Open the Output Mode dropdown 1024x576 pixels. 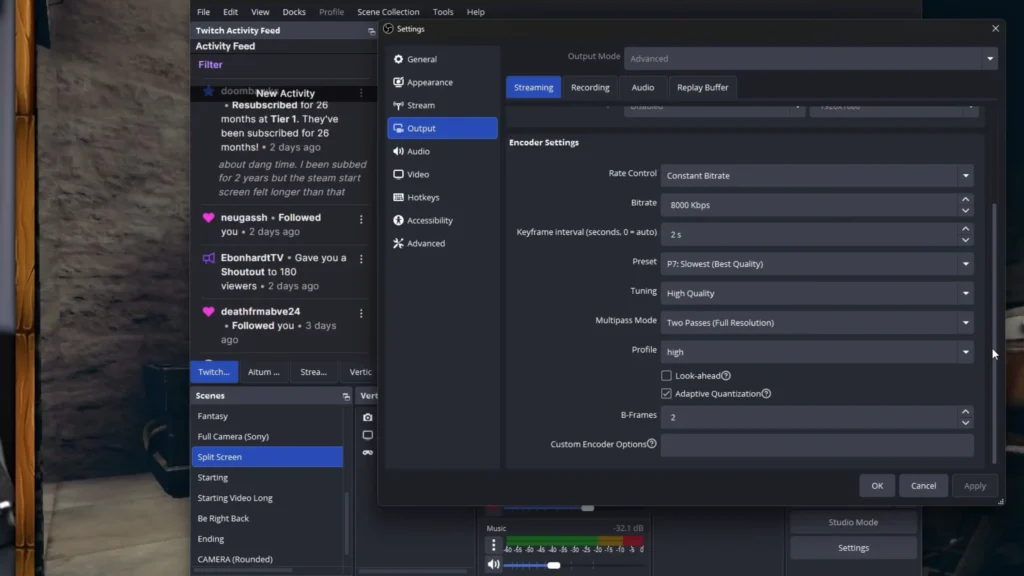[x=811, y=59]
